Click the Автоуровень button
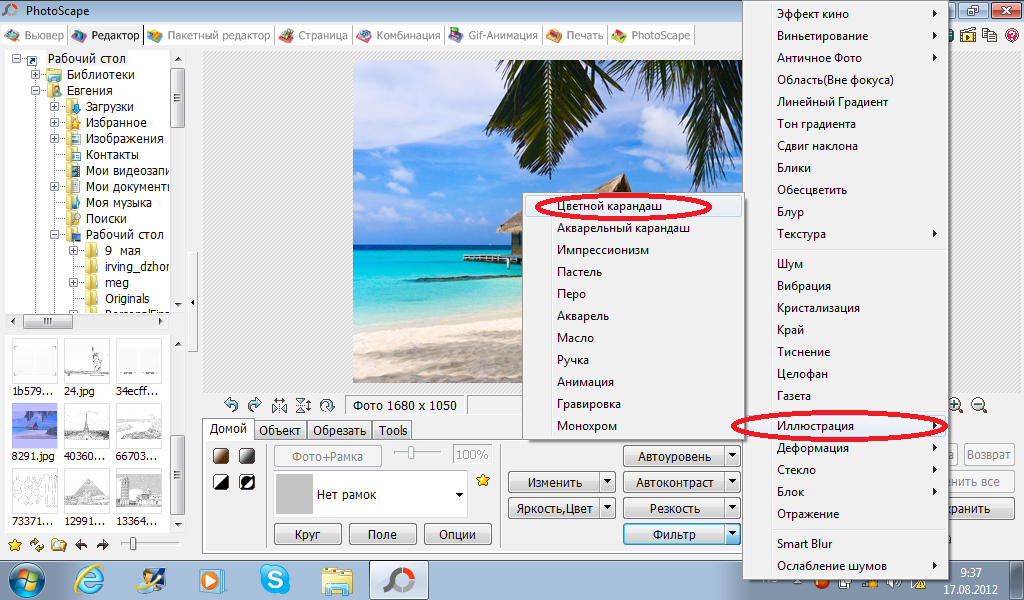1024x600 pixels. 674,456
